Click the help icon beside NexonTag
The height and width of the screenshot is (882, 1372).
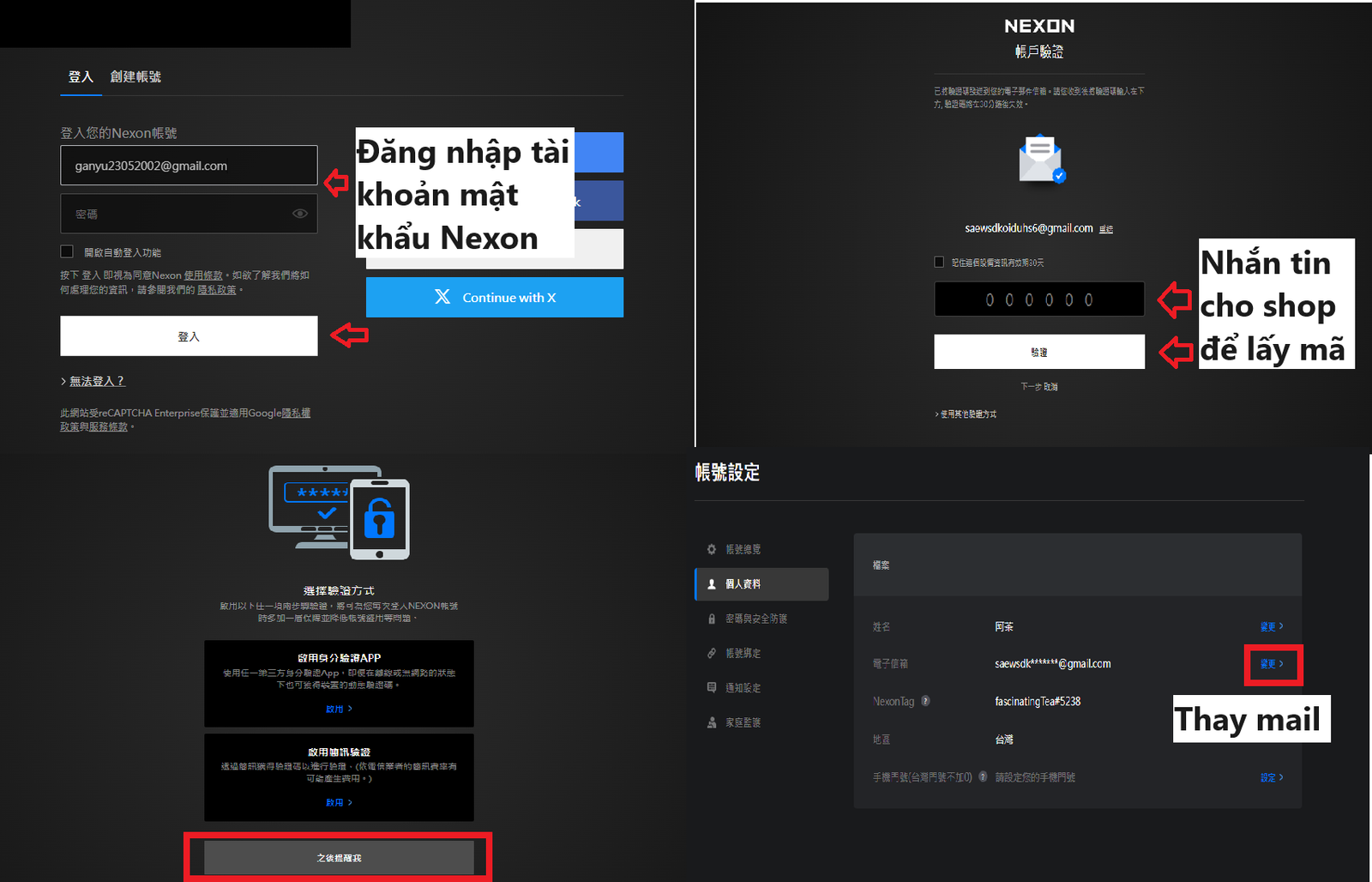point(926,701)
